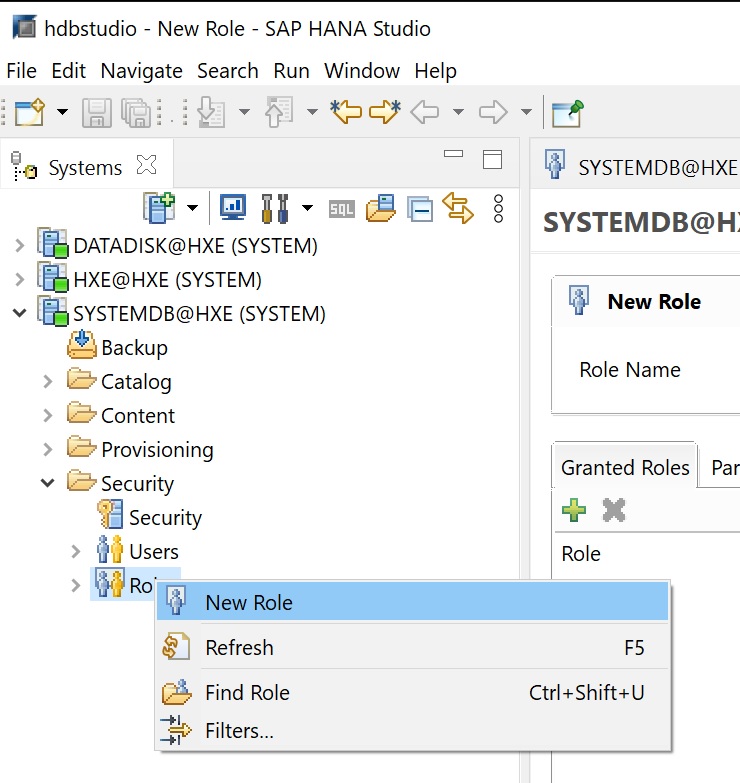Click the green plus add role icon
This screenshot has width=740, height=783.
pyautogui.click(x=574, y=510)
